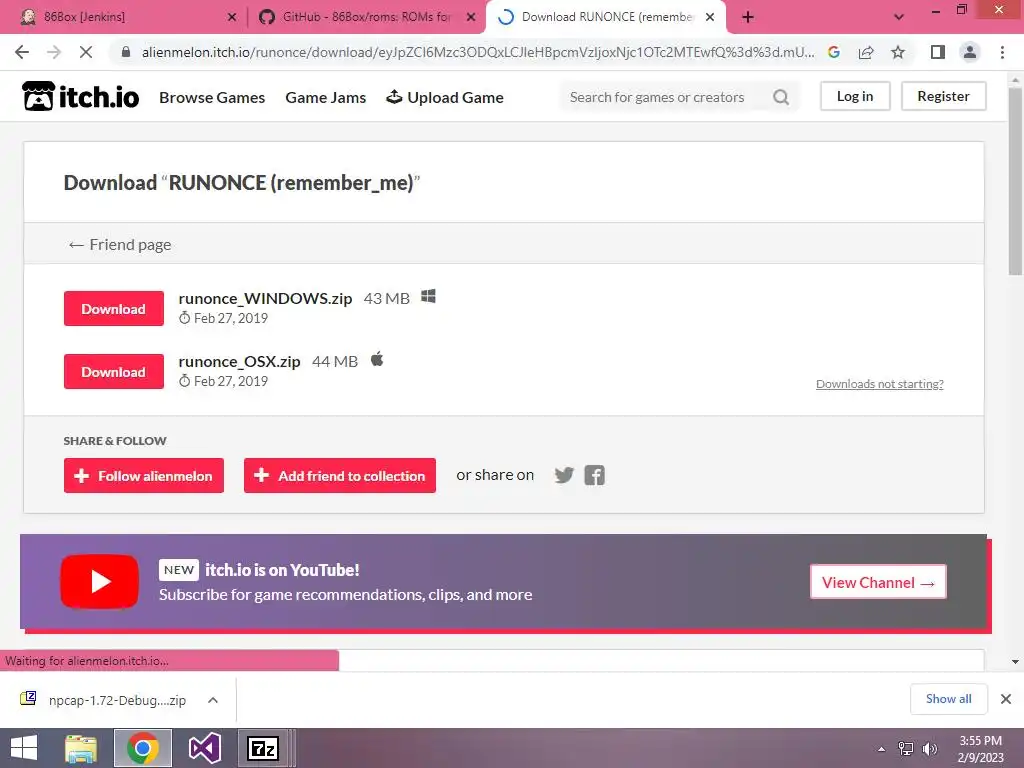Viewport: 1024px width, 768px height.
Task: Click Follow alienmelon button
Action: point(144,475)
